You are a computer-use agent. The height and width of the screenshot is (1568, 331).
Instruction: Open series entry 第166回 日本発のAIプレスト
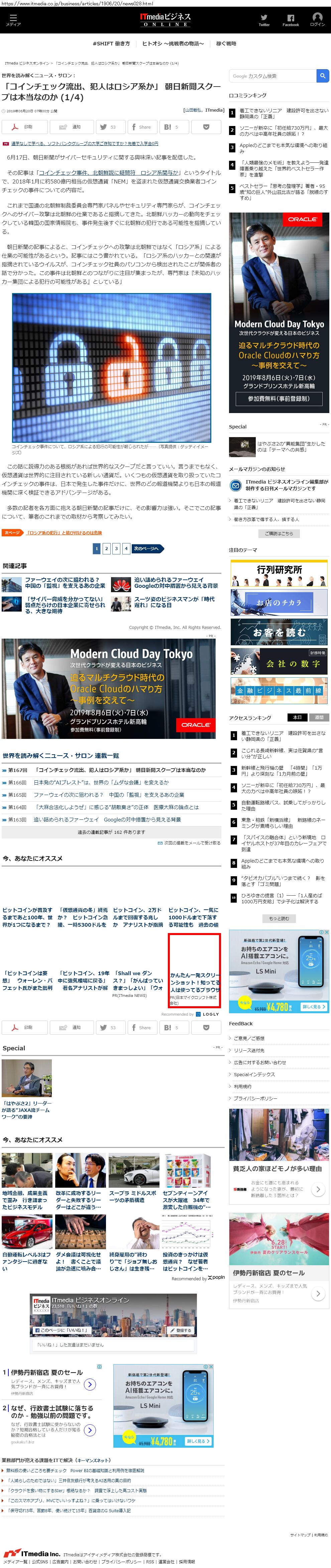[101, 782]
